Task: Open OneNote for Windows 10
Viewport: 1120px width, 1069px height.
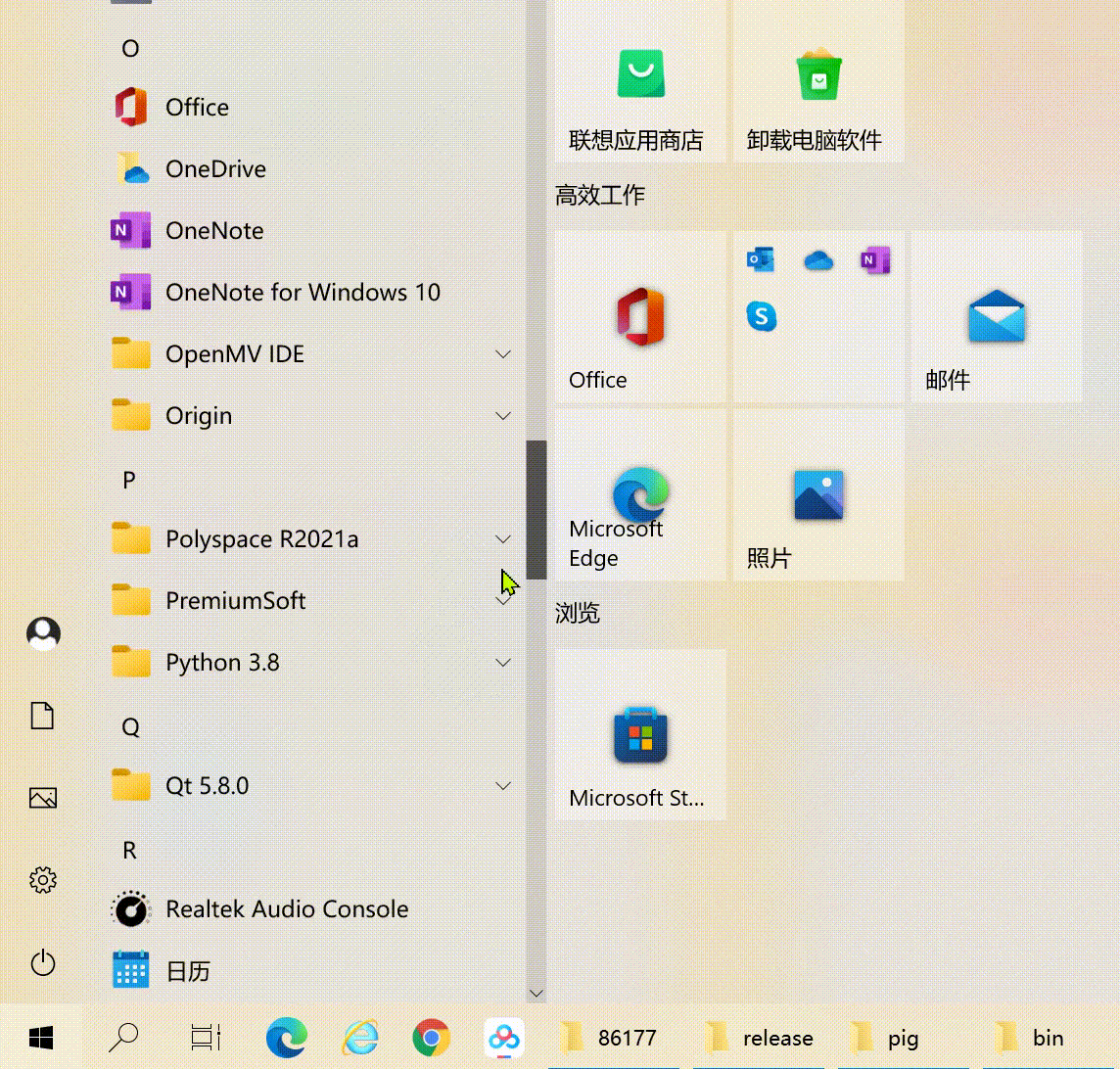Action: point(303,293)
